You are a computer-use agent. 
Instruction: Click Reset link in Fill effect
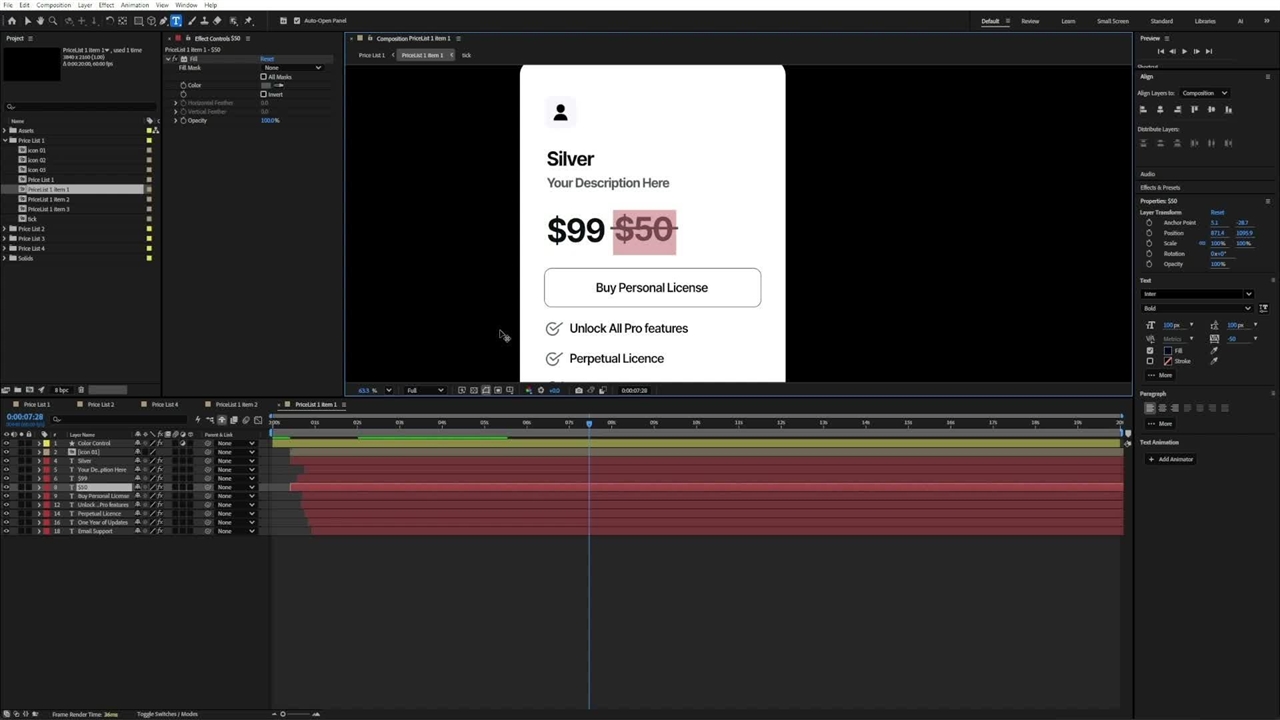click(x=267, y=59)
